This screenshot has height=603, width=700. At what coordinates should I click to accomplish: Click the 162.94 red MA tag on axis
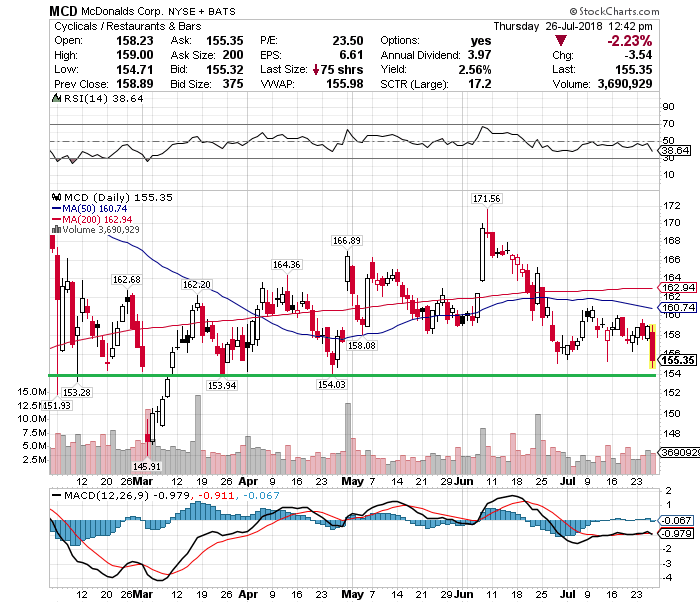(678, 288)
